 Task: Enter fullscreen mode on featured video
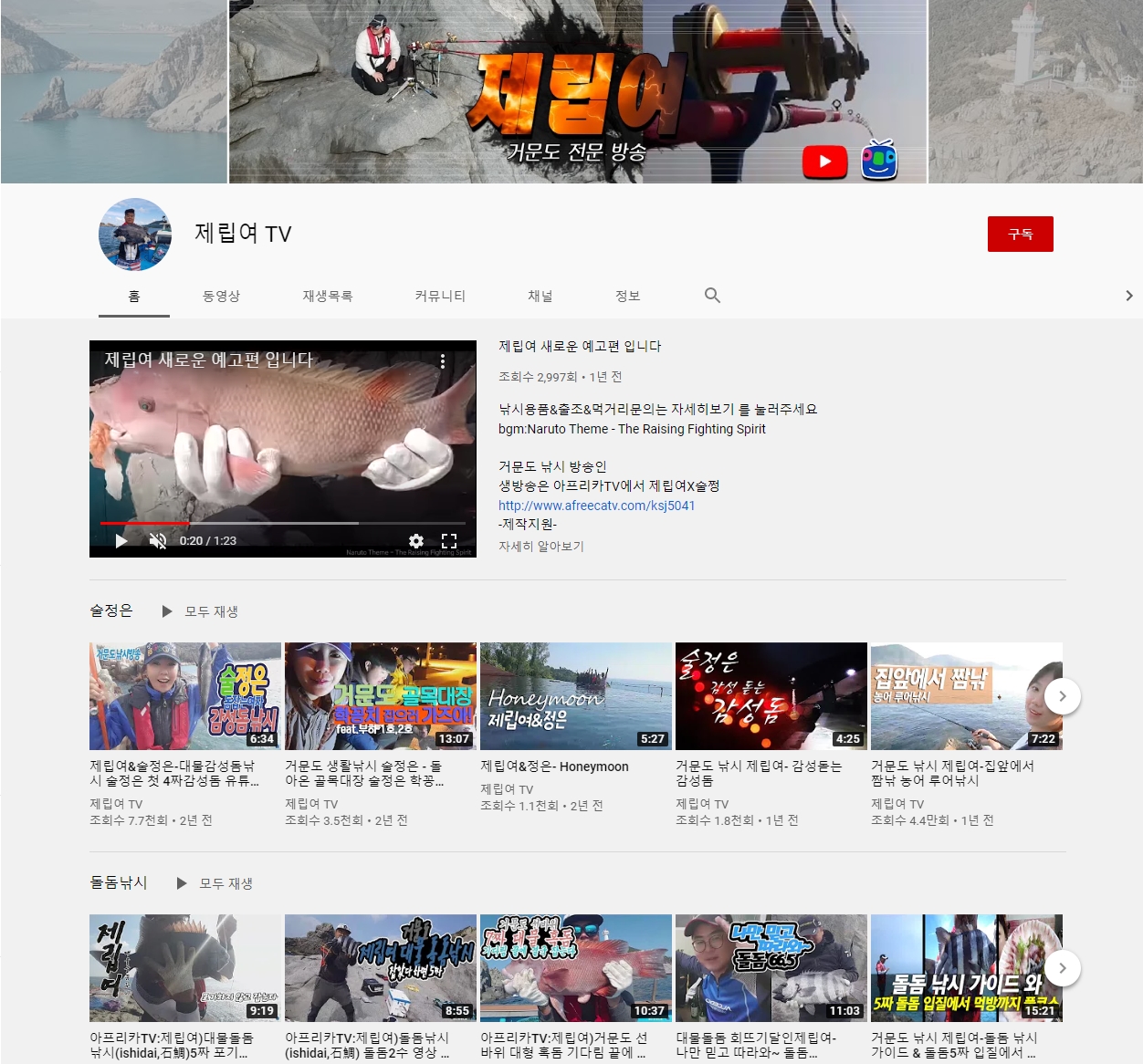(449, 540)
